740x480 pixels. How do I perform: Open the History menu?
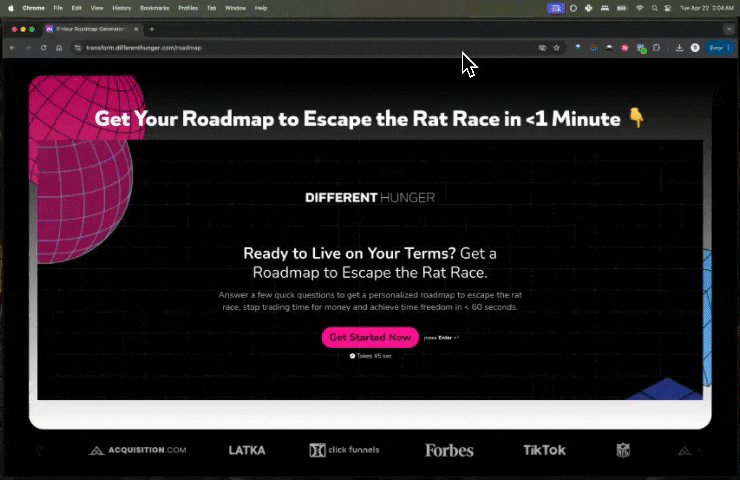[121, 8]
